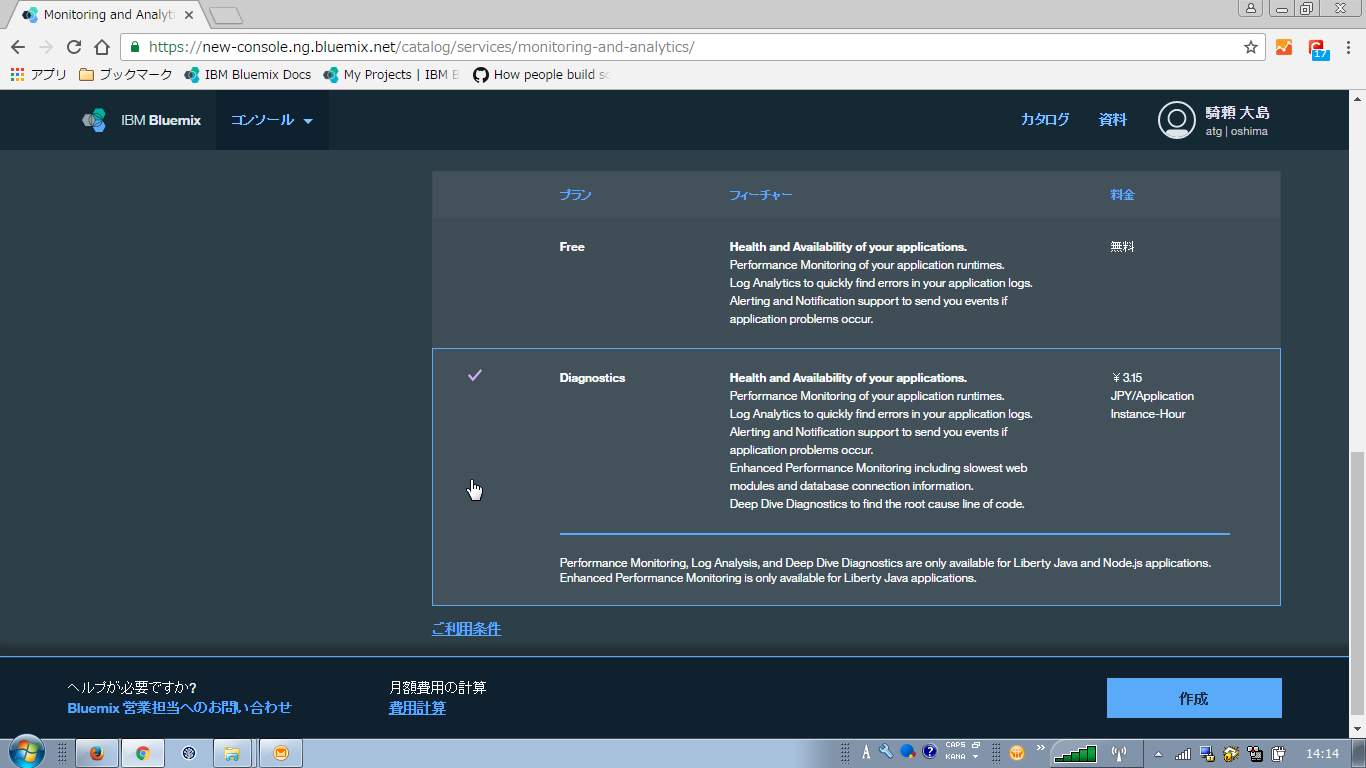This screenshot has height=768, width=1366.
Task: Open the user avatar profile icon
Action: (x=1177, y=120)
